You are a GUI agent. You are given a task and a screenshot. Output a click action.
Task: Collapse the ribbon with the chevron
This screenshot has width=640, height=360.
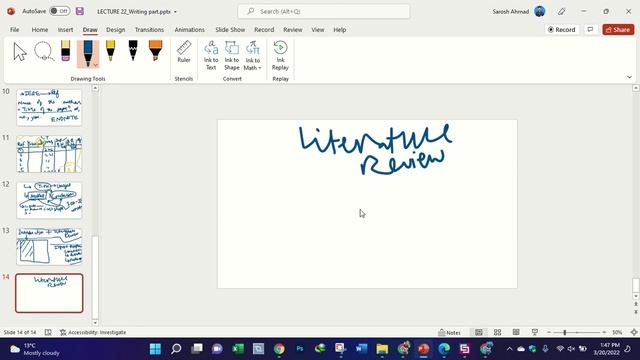[x=629, y=77]
